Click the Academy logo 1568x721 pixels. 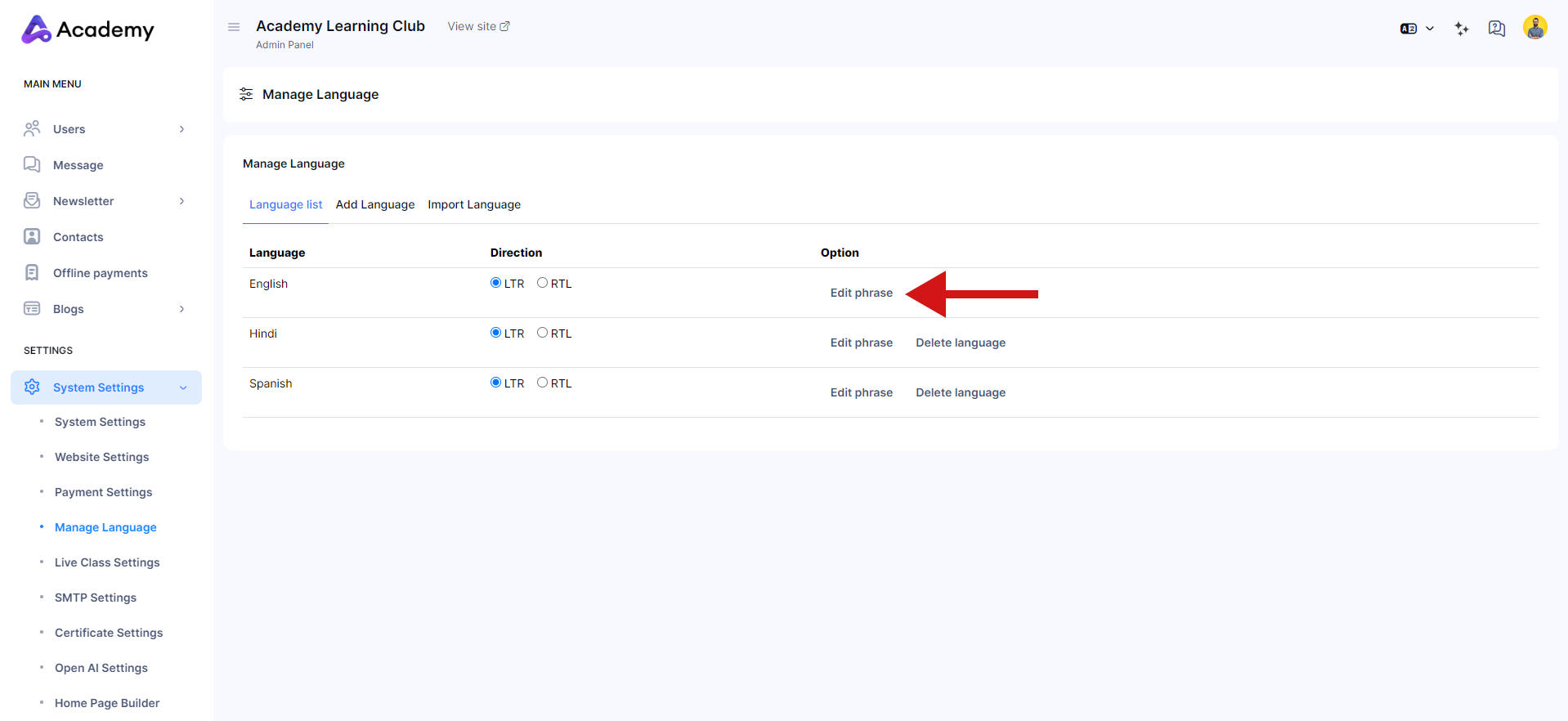pos(87,29)
